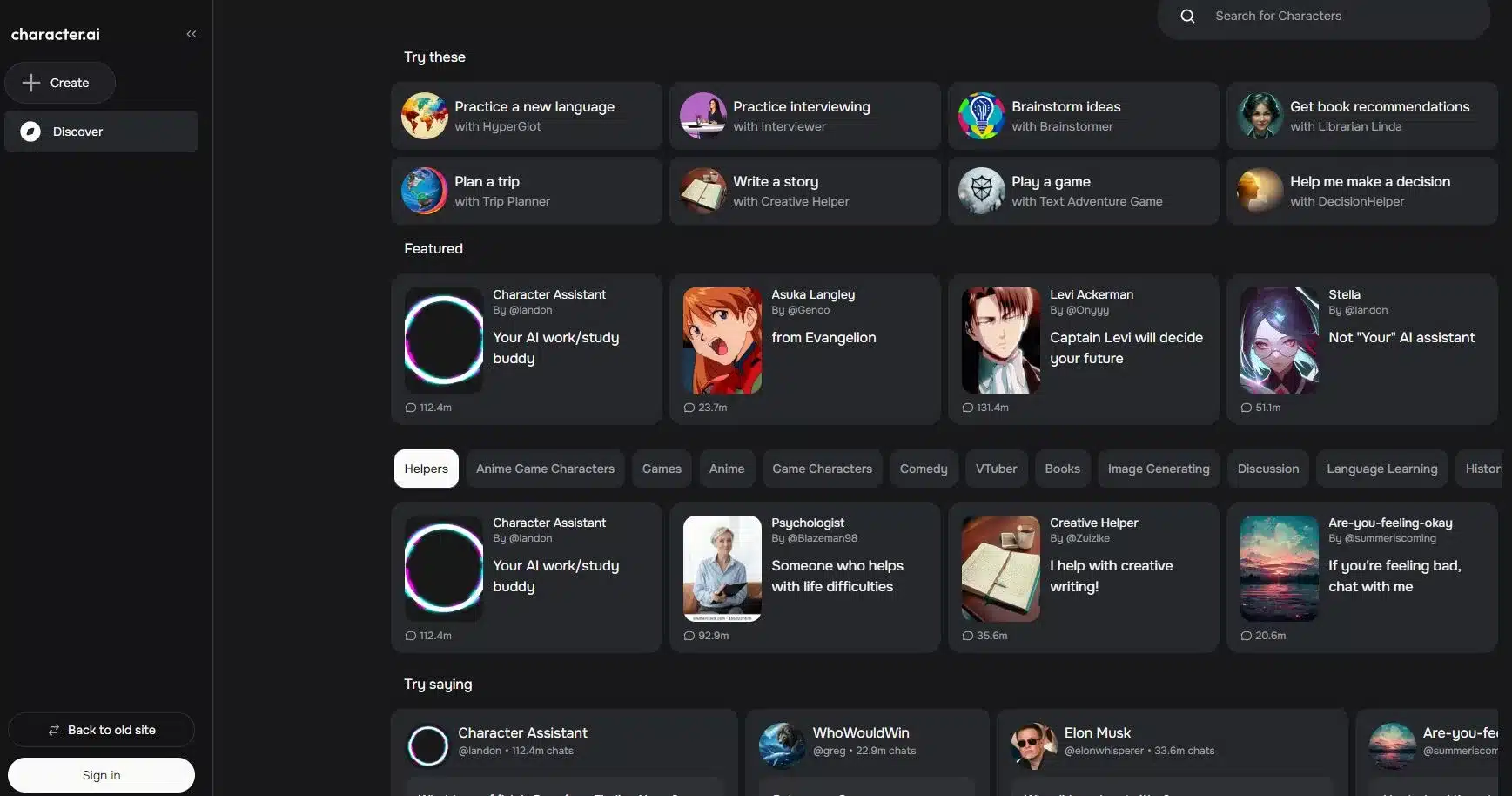Click Brainstorm ideas
Screen dimensions: 1512x796
tap(1084, 116)
